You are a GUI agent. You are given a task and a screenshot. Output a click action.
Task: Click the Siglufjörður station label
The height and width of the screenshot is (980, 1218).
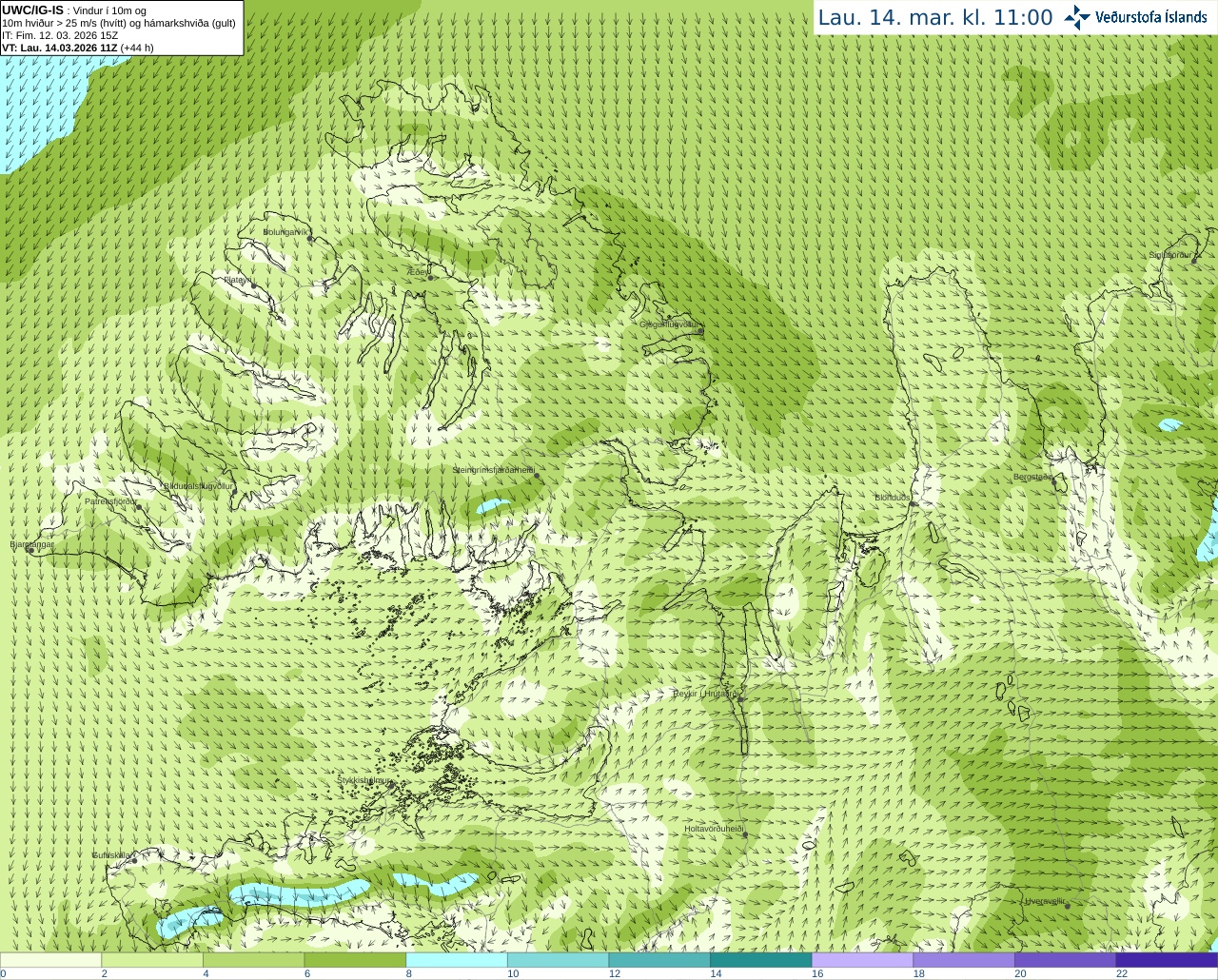point(1170,255)
